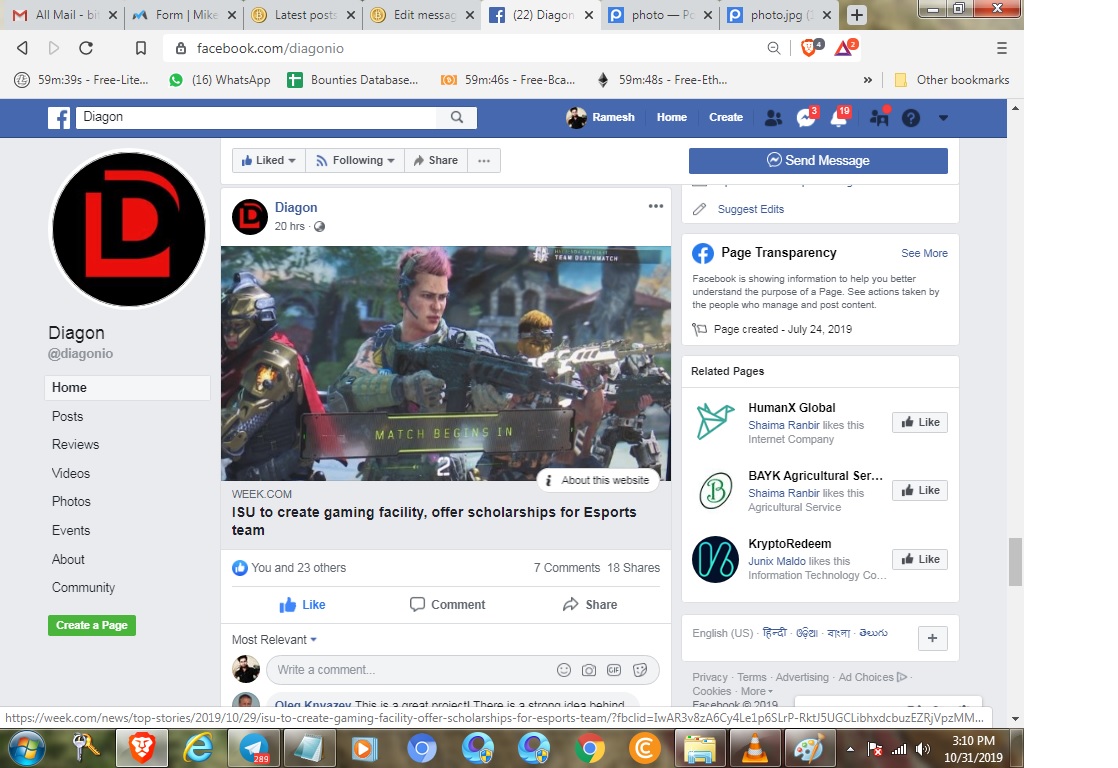1118x768 pixels.
Task: Click the Write a comment field
Action: click(x=410, y=670)
